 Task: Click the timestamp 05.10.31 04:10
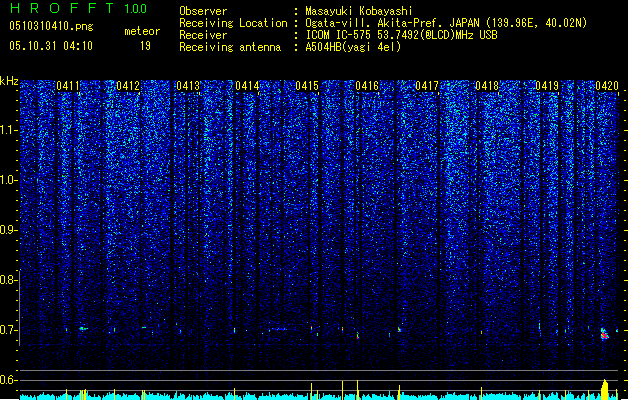click(x=51, y=46)
